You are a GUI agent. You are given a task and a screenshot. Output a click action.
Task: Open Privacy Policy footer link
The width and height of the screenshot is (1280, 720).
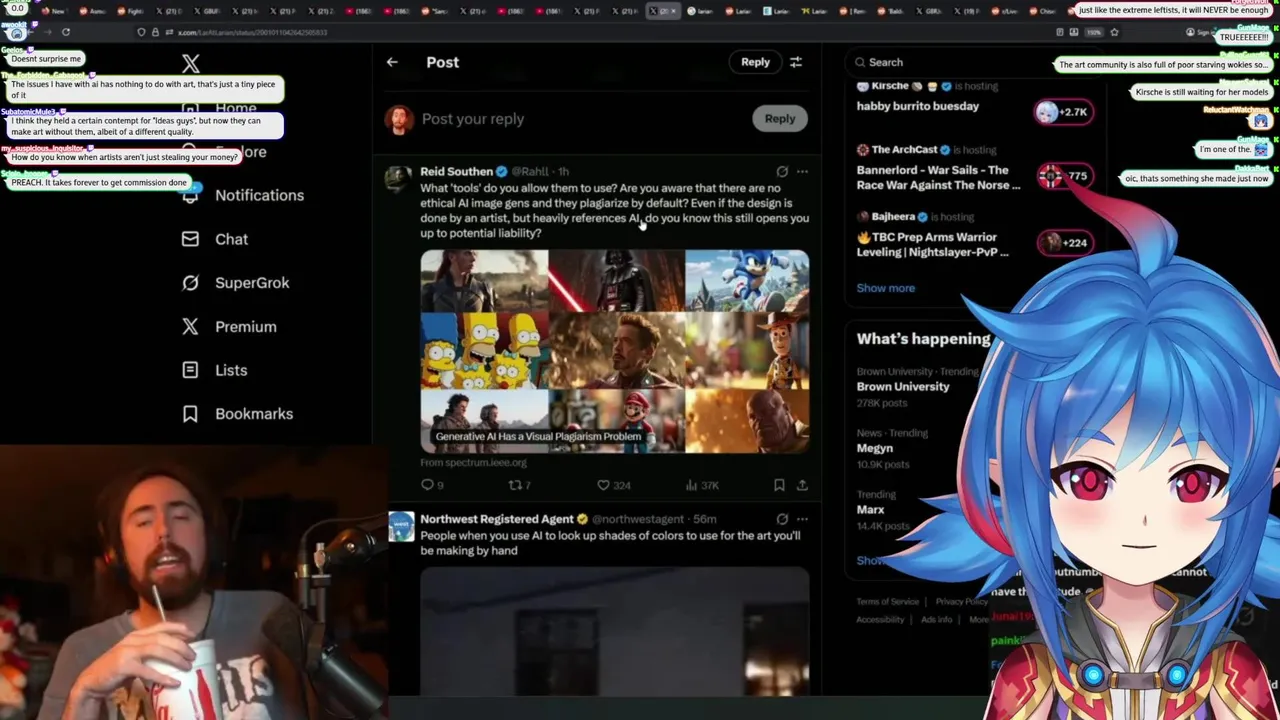(961, 601)
